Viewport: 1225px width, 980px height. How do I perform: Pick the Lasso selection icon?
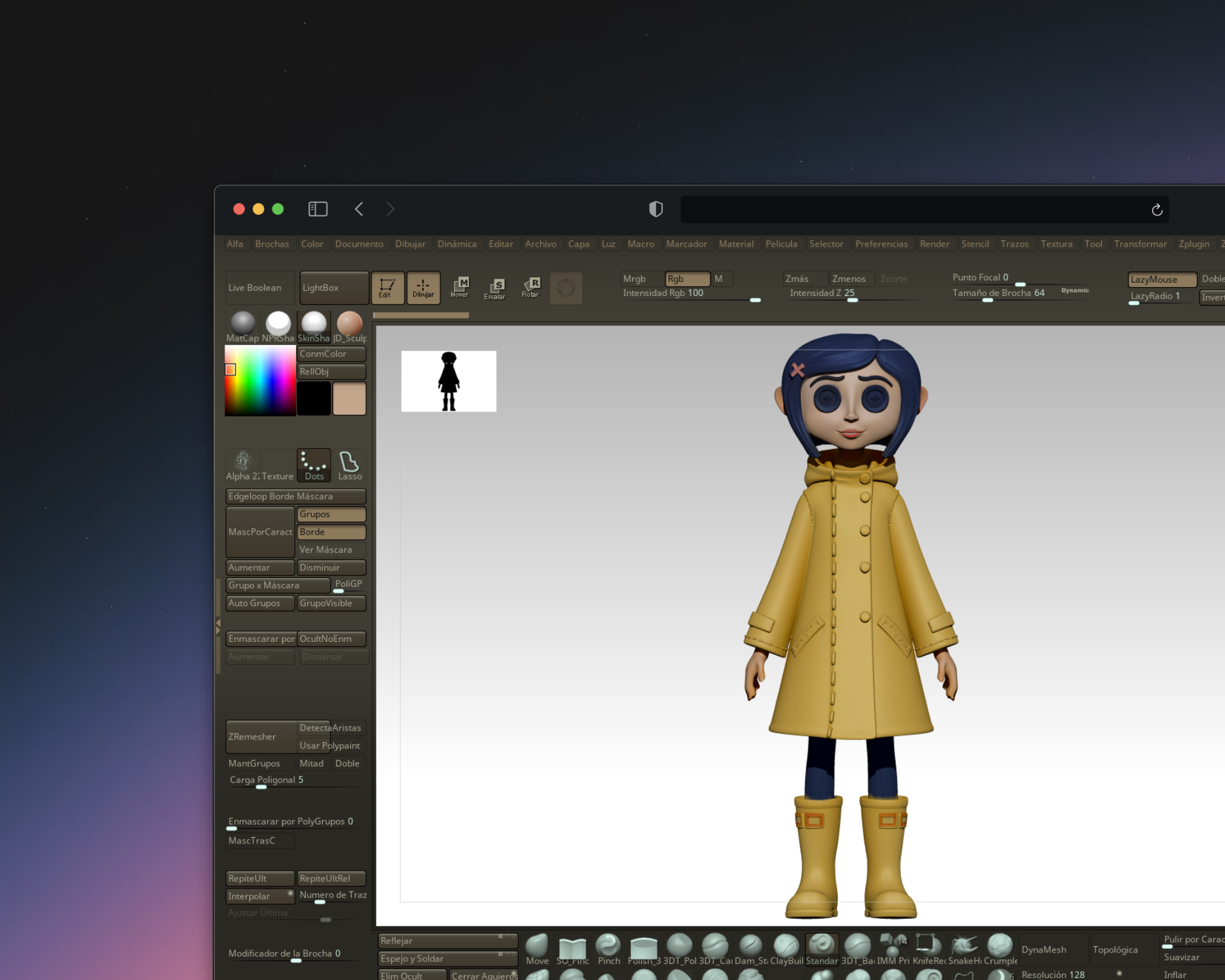350,464
